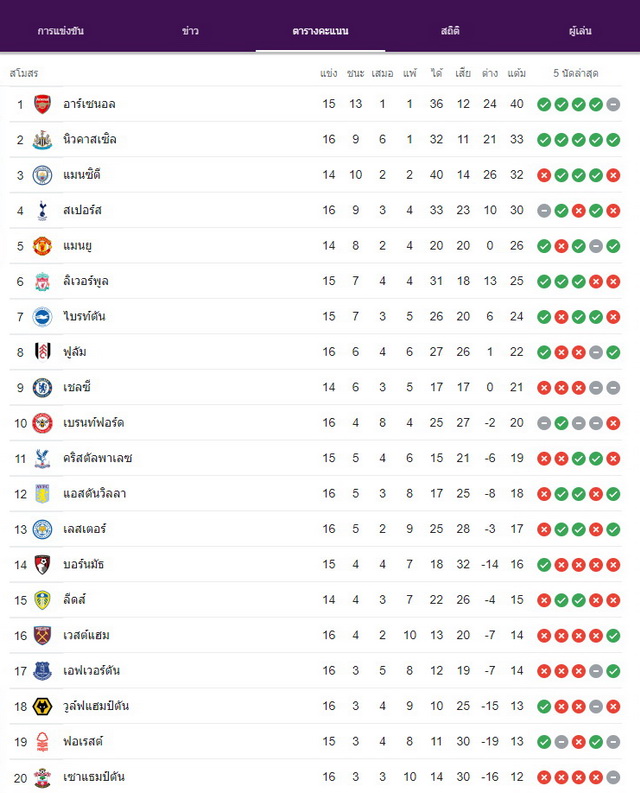This screenshot has height=793, width=640.
Task: Click the Newcastle club crest
Action: tap(42, 140)
